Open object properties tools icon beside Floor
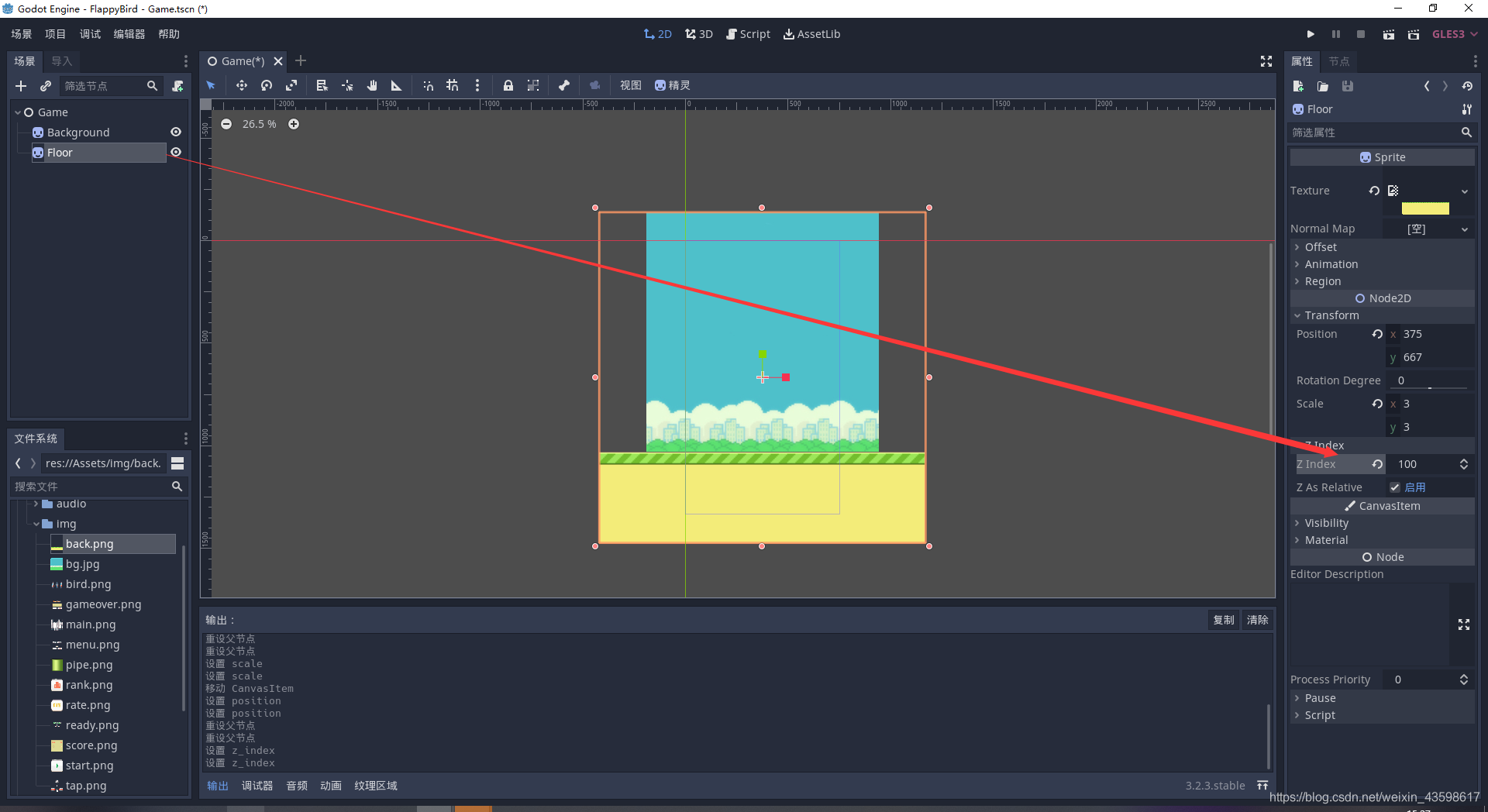This screenshot has height=812, width=1488. (x=1466, y=109)
